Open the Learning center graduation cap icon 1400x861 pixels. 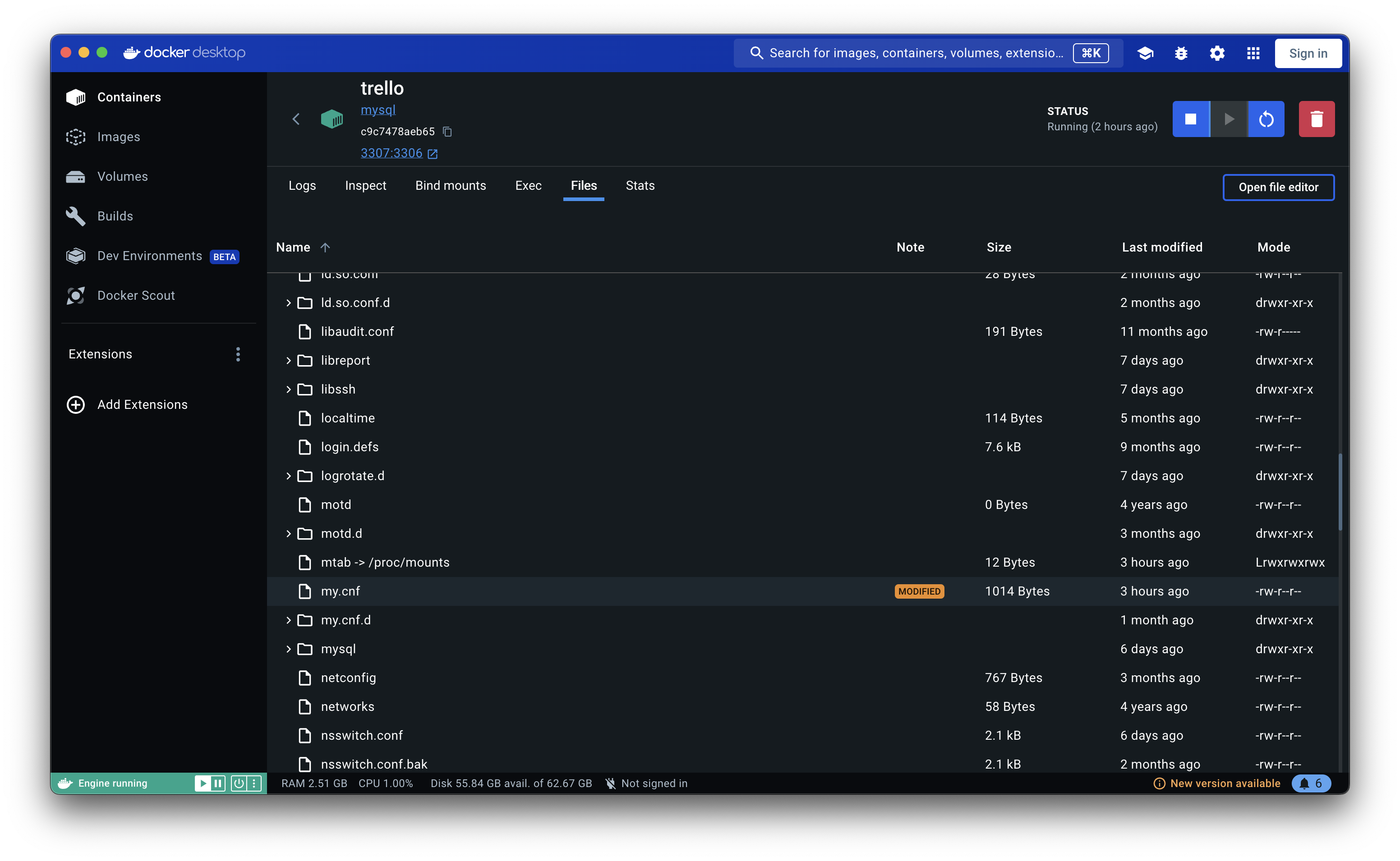click(x=1145, y=53)
